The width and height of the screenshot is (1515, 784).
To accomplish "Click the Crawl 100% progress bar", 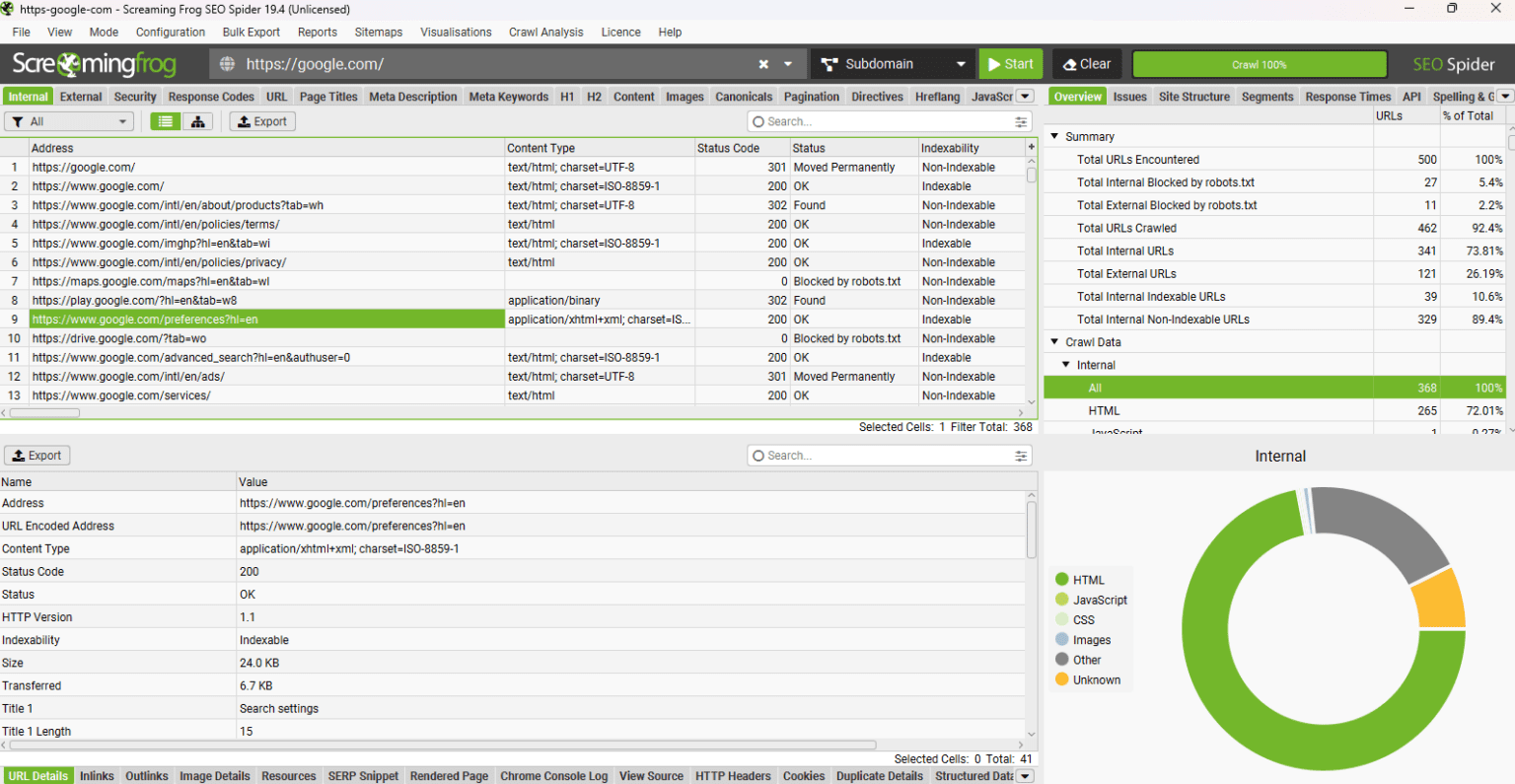I will tap(1259, 64).
